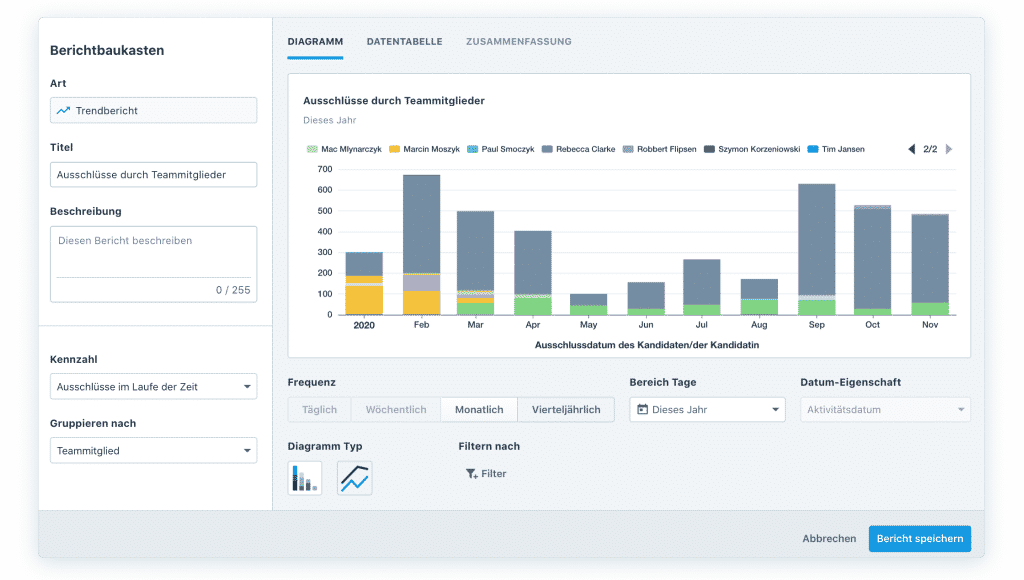The image size is (1024, 580).
Task: Click Abbrechen to cancel
Action: (829, 538)
